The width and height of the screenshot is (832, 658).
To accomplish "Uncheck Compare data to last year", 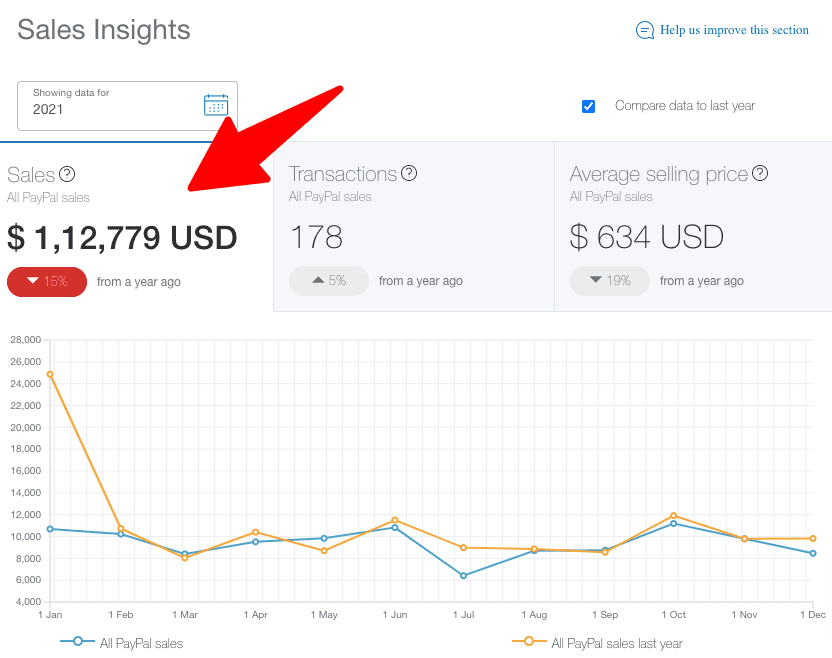I will click(588, 106).
